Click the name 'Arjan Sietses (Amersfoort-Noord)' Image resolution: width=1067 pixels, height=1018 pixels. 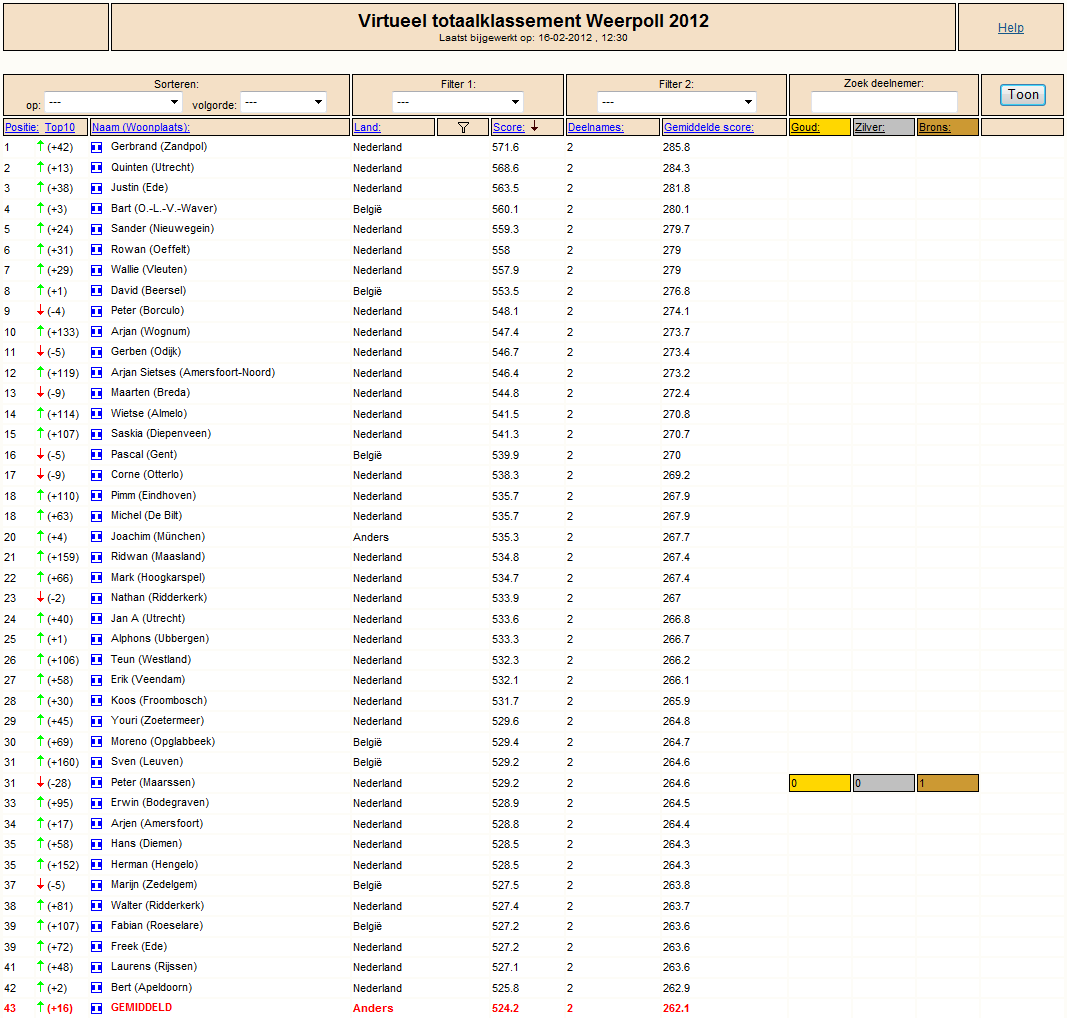coord(193,372)
